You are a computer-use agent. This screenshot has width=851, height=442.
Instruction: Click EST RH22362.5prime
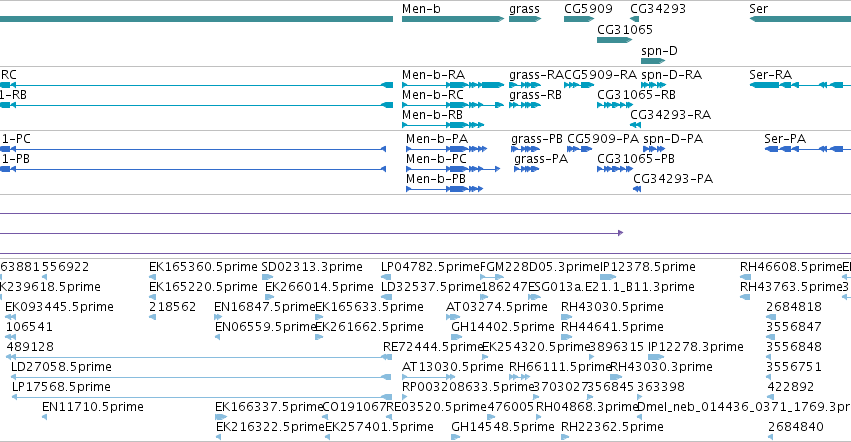pyautogui.click(x=565, y=437)
